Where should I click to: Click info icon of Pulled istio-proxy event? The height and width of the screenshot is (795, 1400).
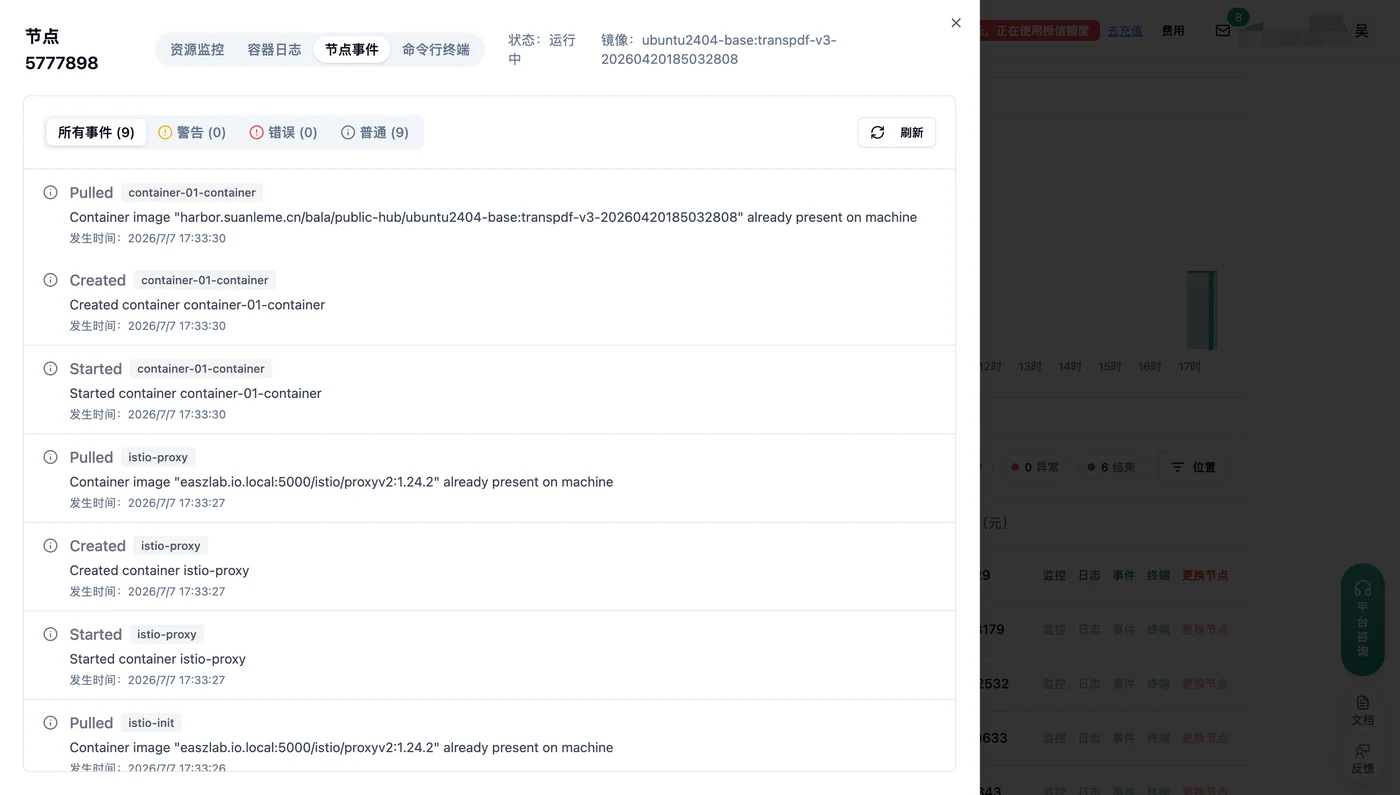[50, 457]
